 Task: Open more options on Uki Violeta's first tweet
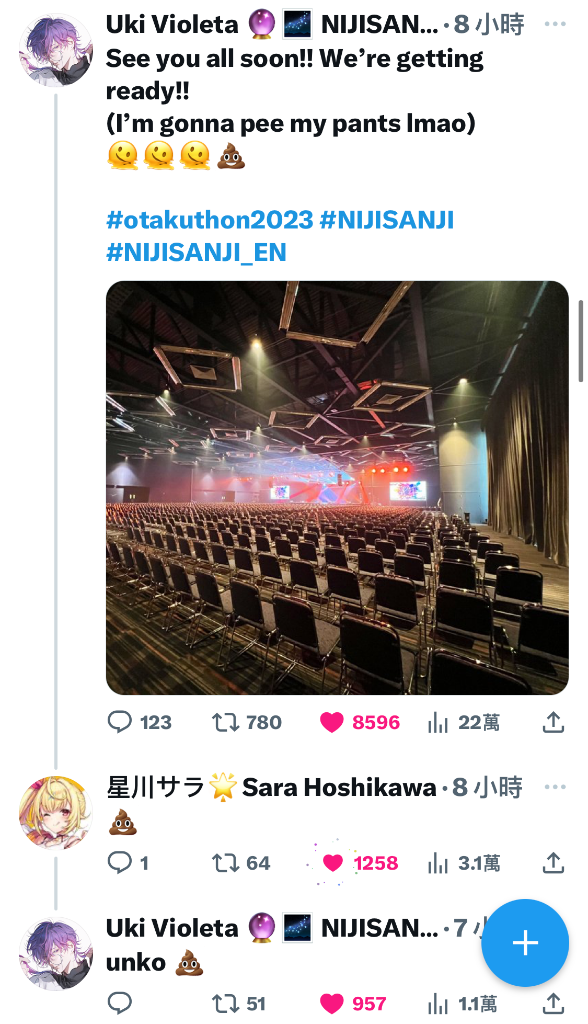tap(555, 24)
